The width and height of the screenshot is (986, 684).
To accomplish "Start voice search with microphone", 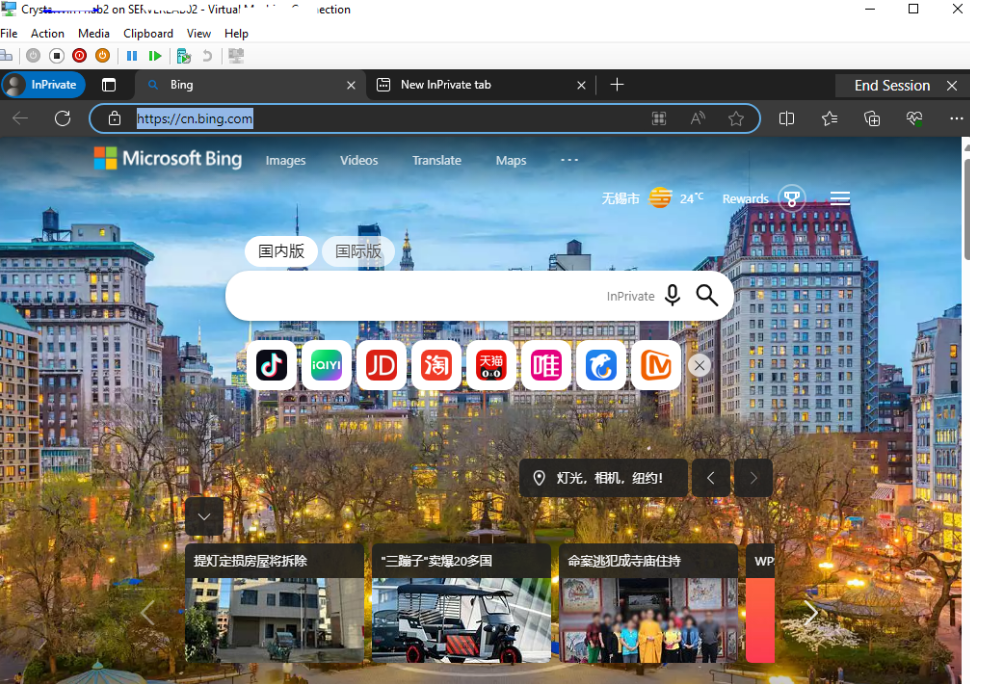I will [672, 295].
